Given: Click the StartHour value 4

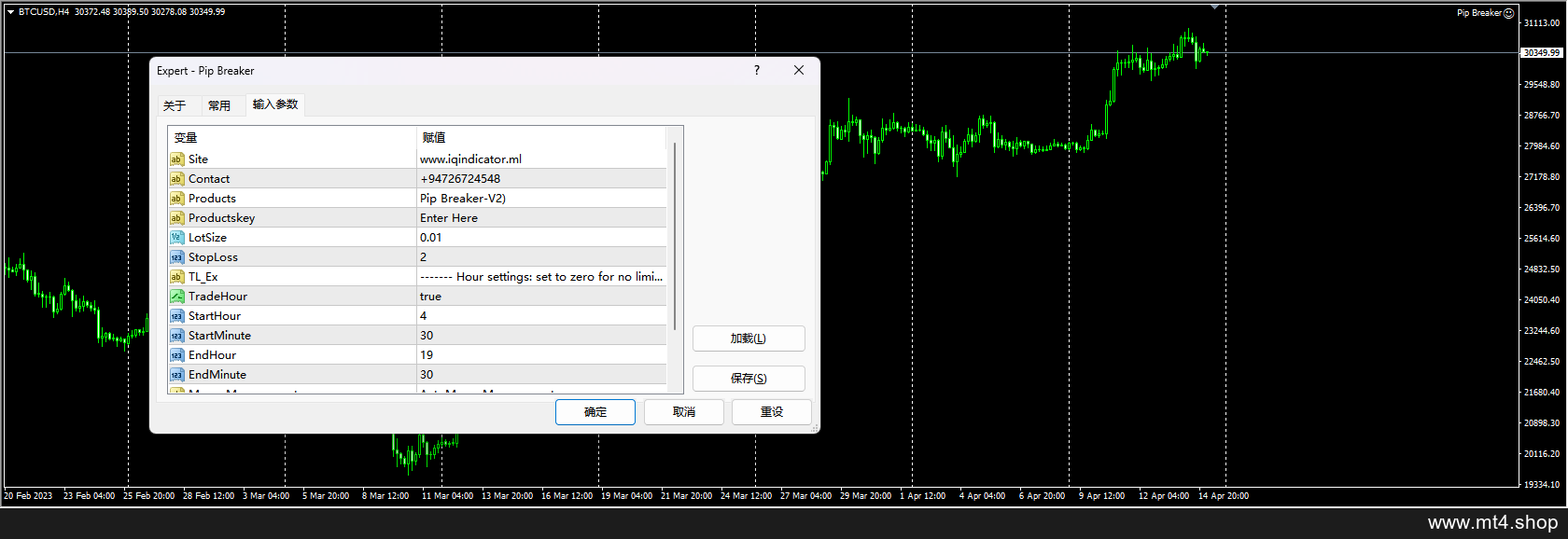Looking at the screenshot, I should [424, 316].
